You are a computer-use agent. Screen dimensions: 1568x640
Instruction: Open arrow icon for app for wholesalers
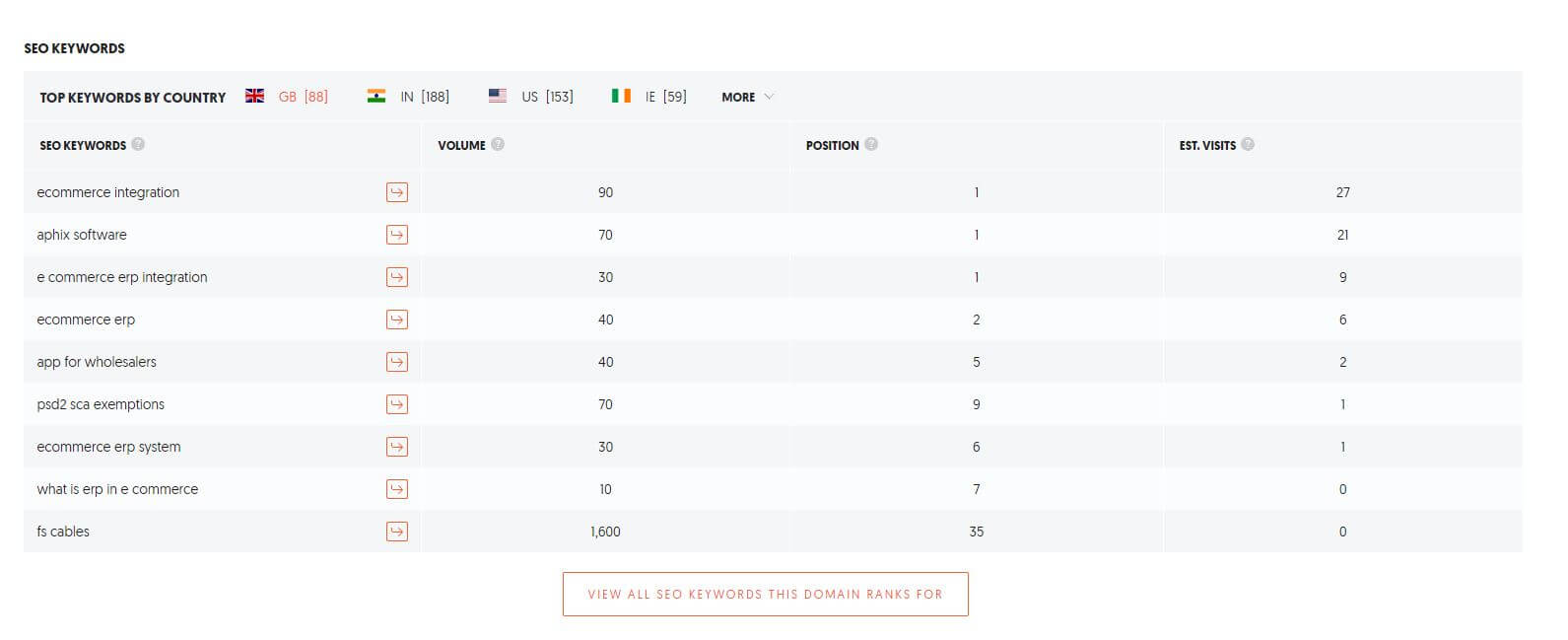pyautogui.click(x=397, y=362)
